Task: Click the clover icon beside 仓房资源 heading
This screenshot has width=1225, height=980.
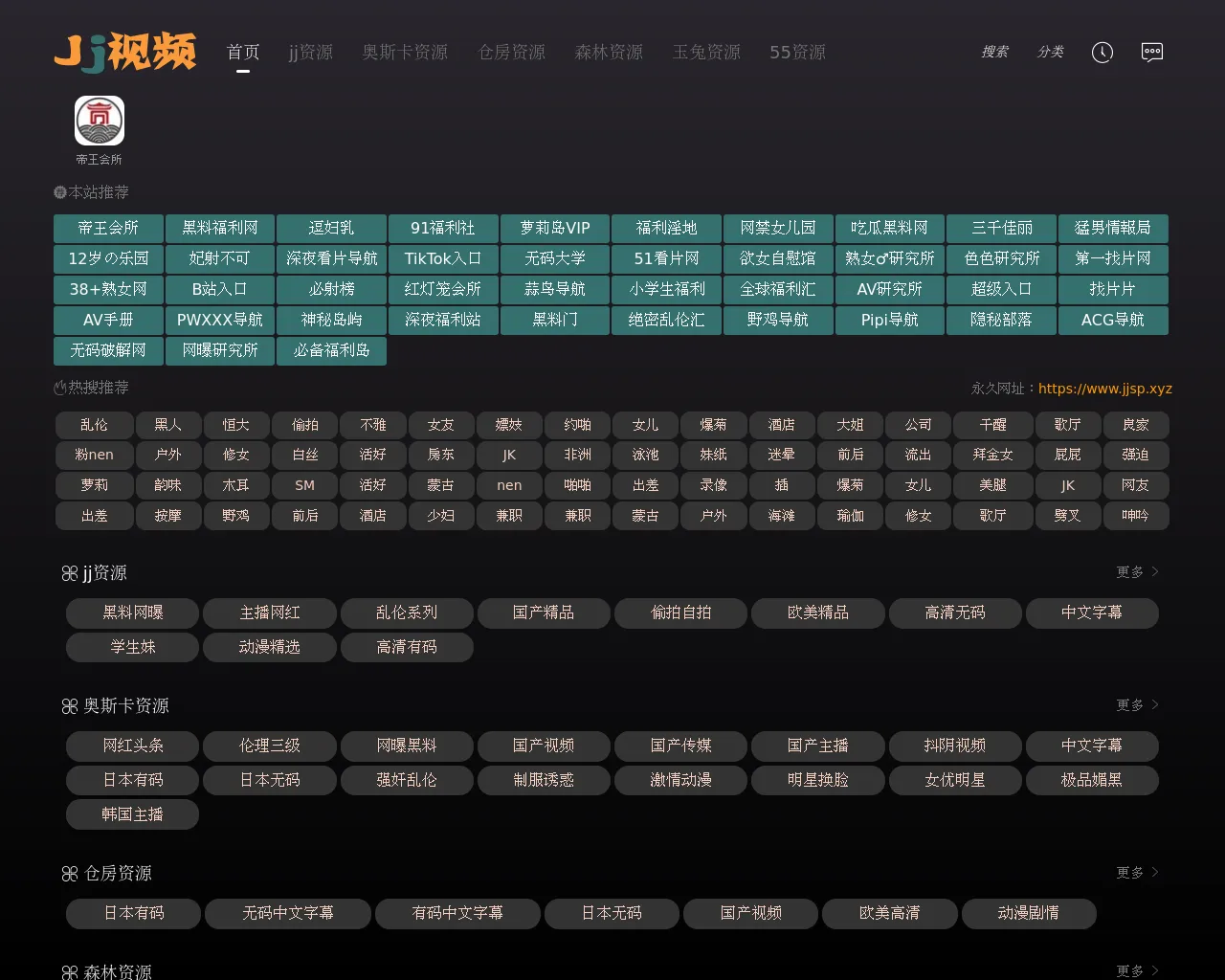Action: 70,874
